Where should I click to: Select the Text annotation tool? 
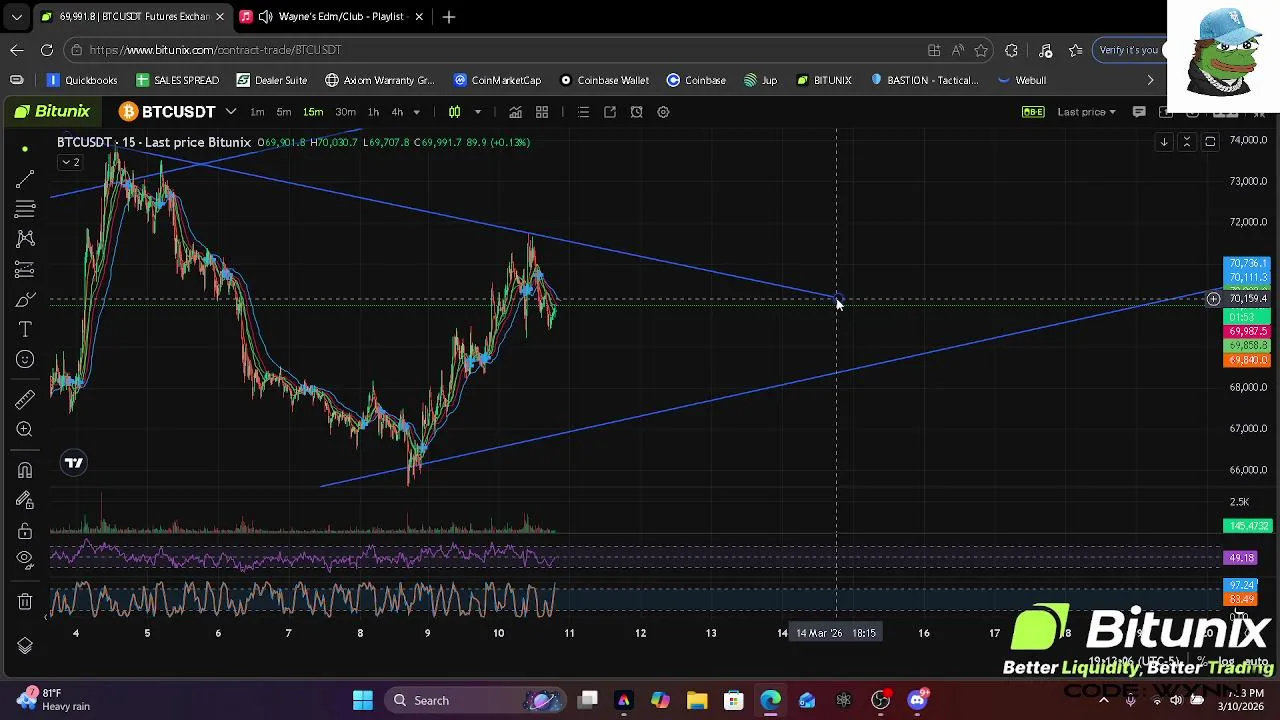coord(25,329)
